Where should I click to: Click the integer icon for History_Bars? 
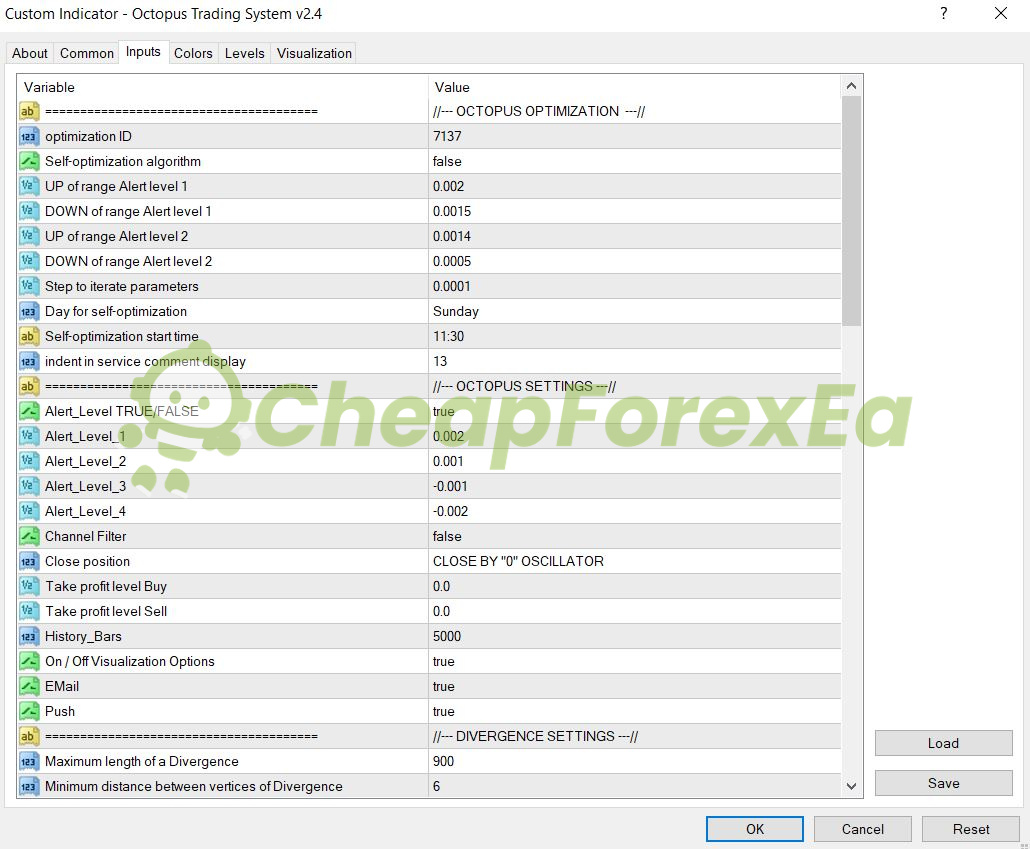(29, 636)
